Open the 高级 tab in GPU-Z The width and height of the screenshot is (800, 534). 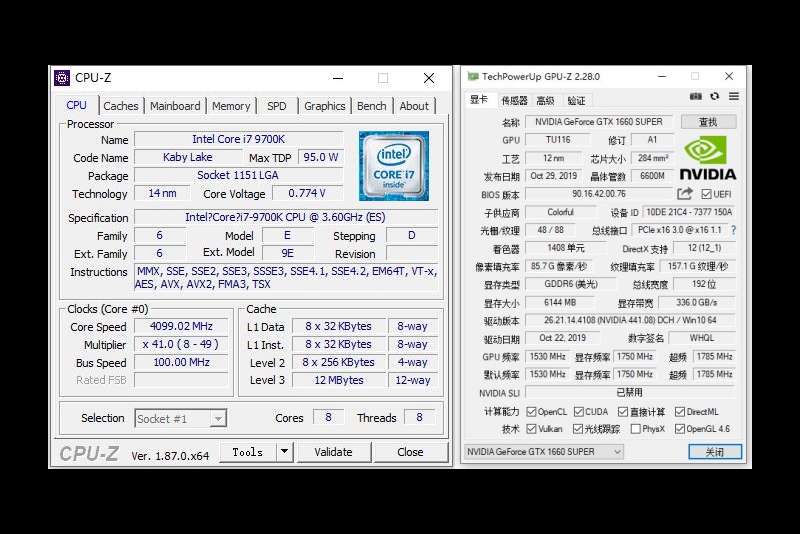click(545, 100)
